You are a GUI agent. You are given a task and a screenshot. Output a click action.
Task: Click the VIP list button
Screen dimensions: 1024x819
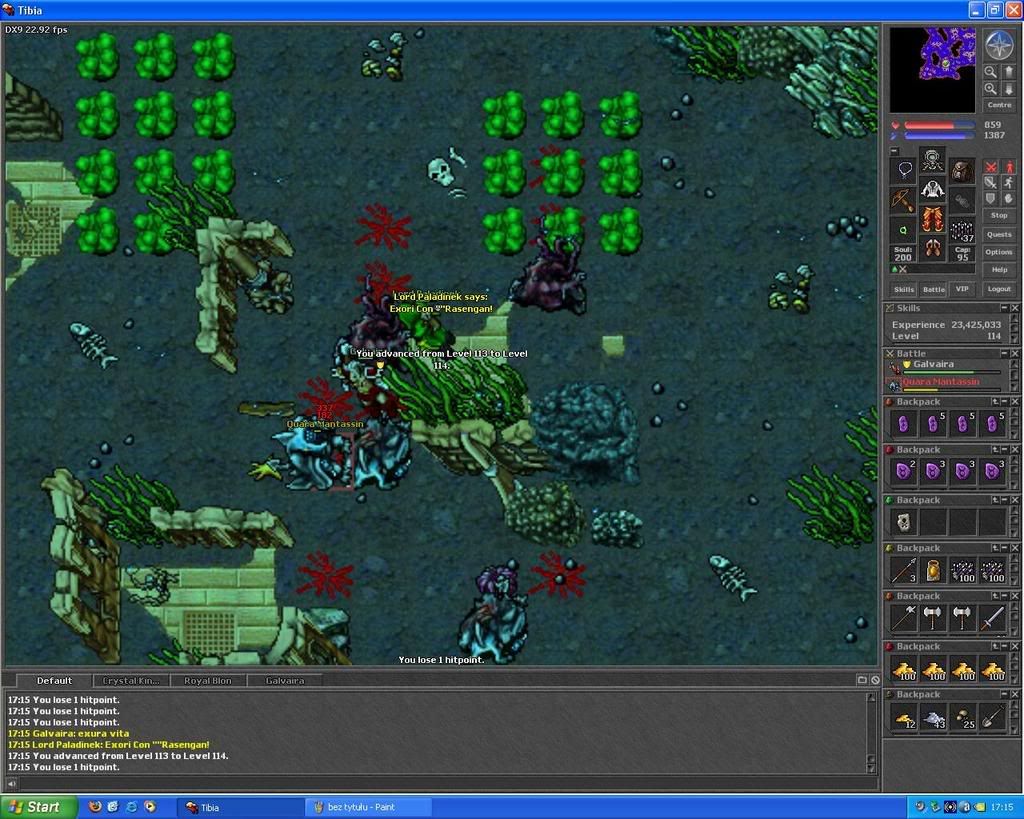tap(963, 288)
